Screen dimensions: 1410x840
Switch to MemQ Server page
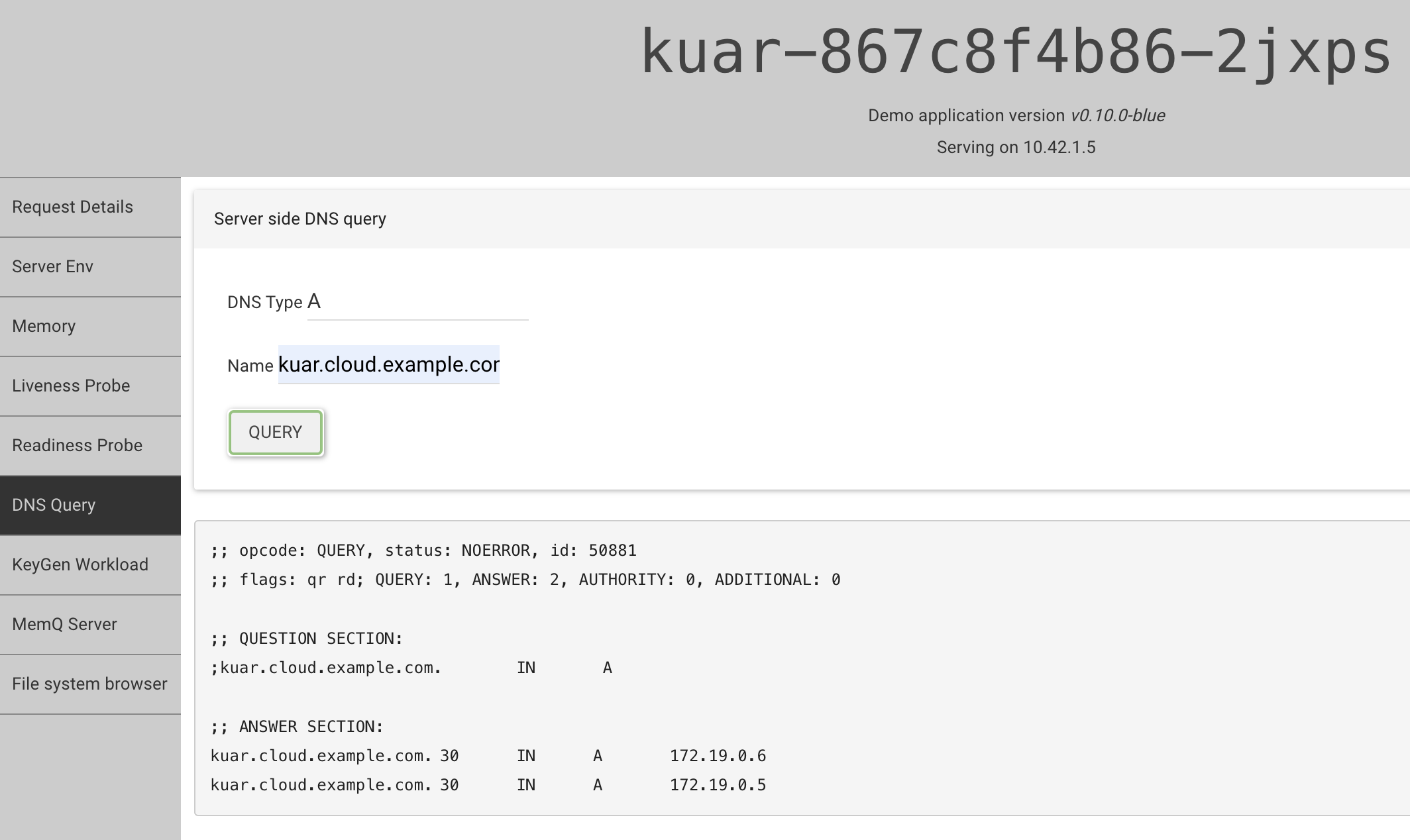64,624
